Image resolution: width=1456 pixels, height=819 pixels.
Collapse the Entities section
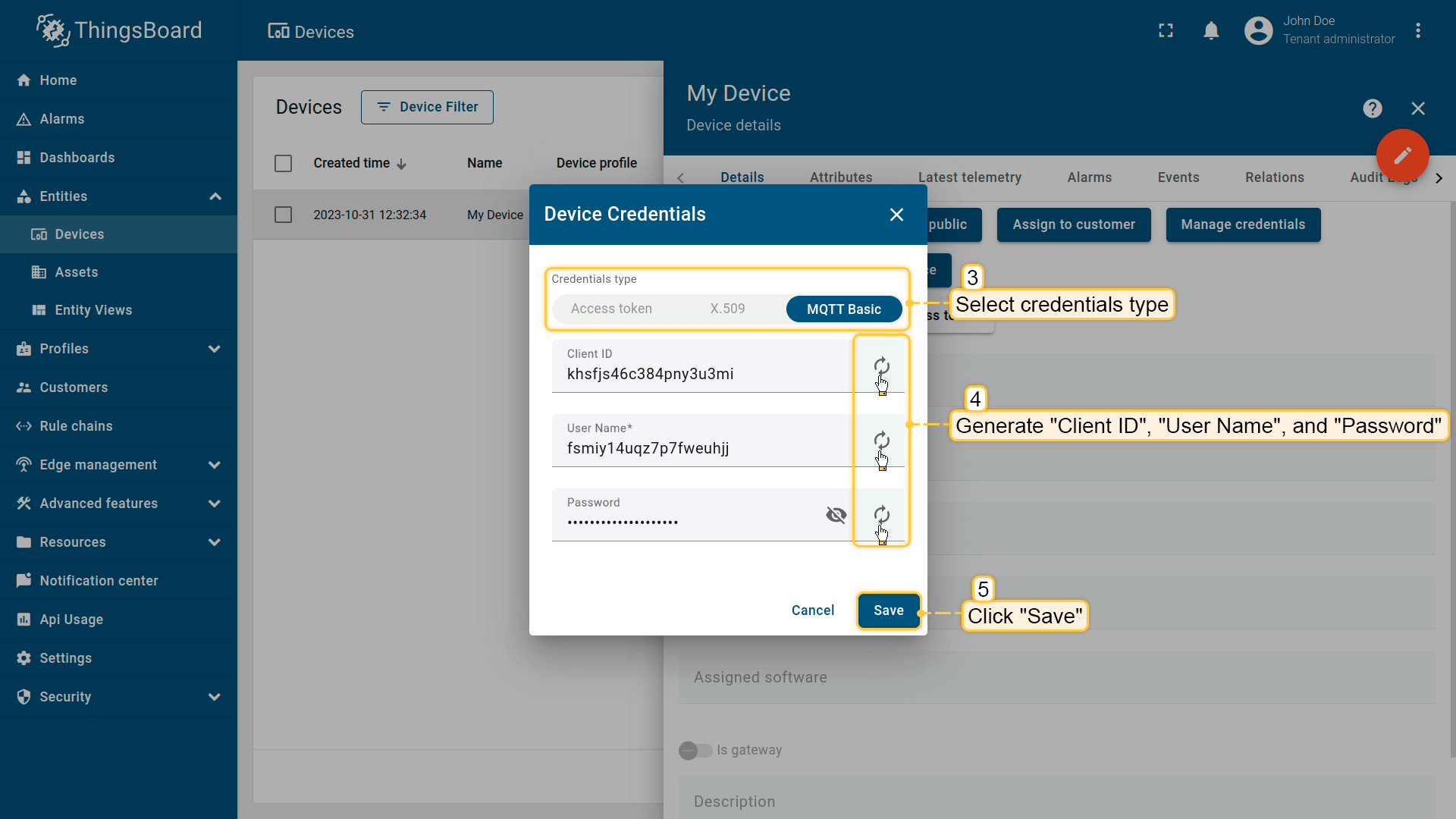(215, 196)
